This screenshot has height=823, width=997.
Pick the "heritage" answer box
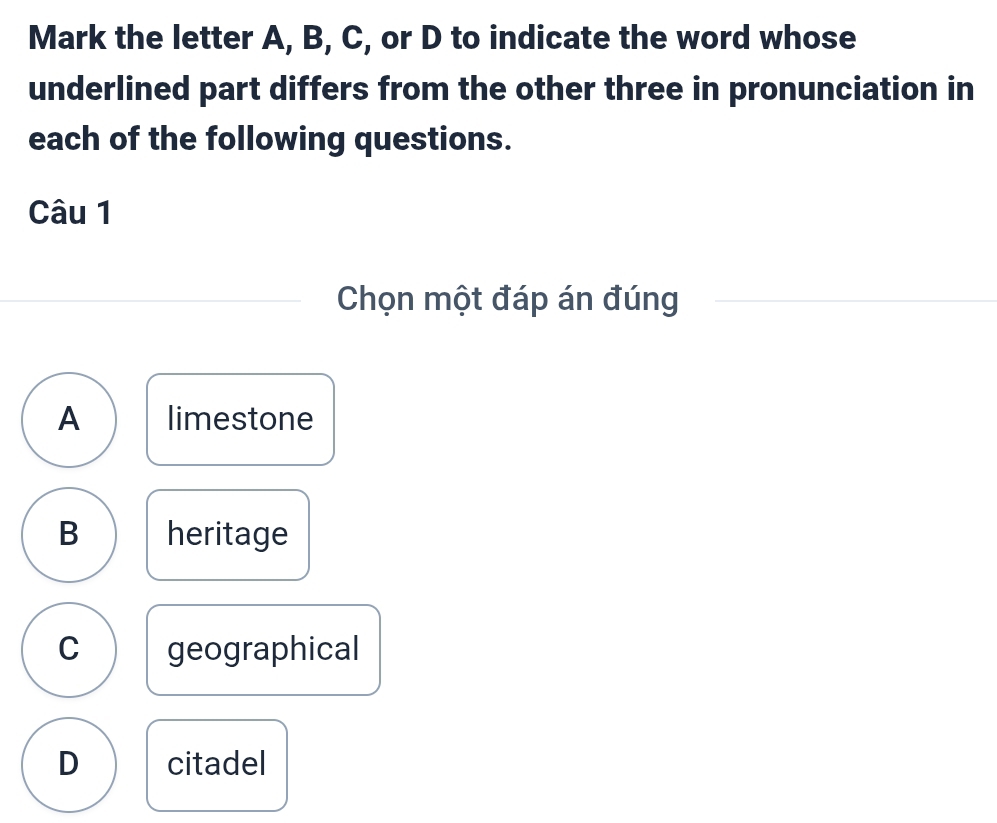pyautogui.click(x=228, y=535)
